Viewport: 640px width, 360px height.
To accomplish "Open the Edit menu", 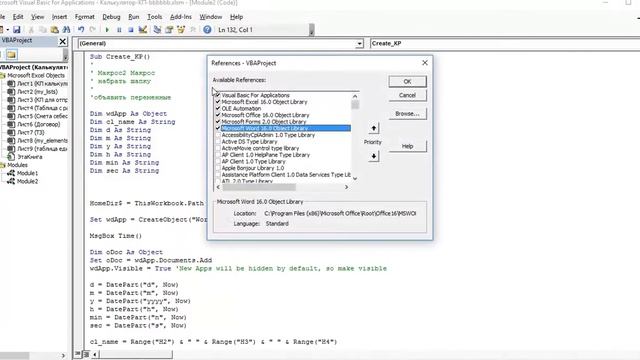I will point(18,17).
